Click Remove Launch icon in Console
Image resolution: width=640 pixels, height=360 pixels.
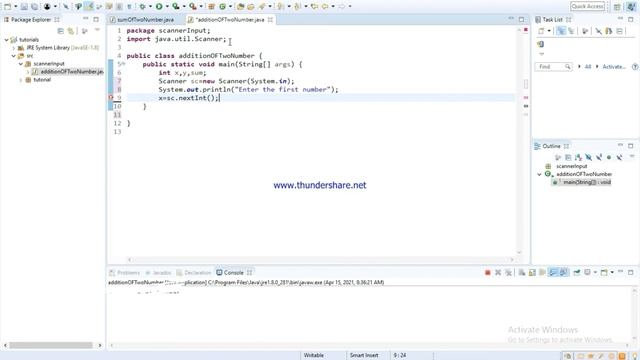[x=498, y=272]
